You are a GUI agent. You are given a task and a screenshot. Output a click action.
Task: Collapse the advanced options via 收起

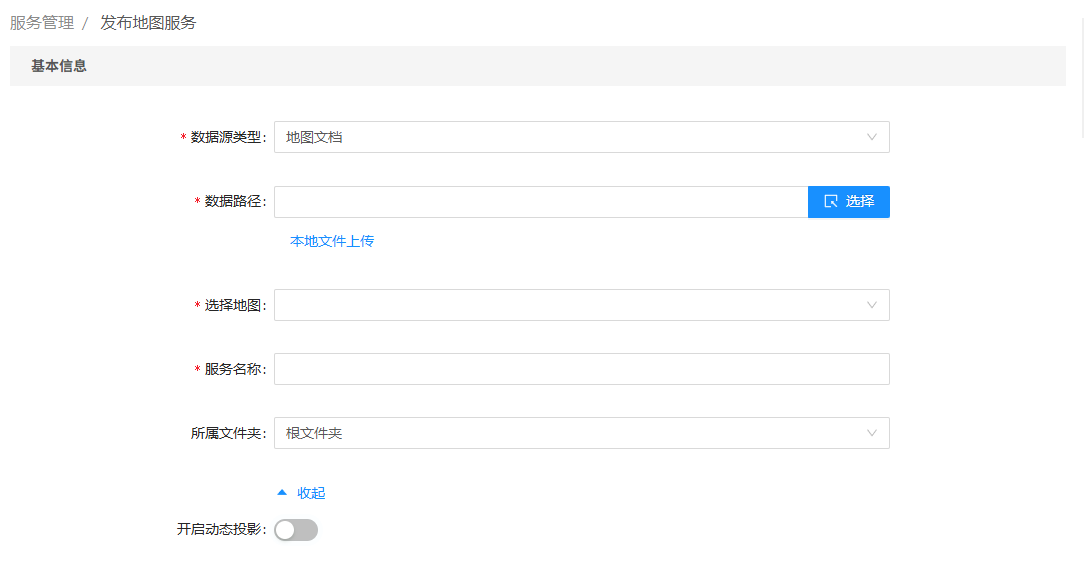[x=311, y=493]
